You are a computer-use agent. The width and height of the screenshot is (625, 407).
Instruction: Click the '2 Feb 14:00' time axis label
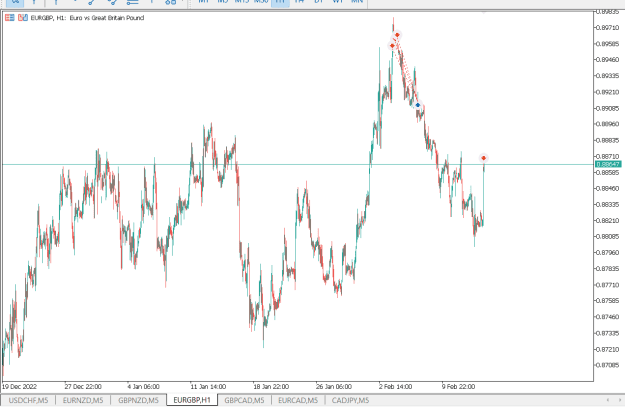point(395,387)
